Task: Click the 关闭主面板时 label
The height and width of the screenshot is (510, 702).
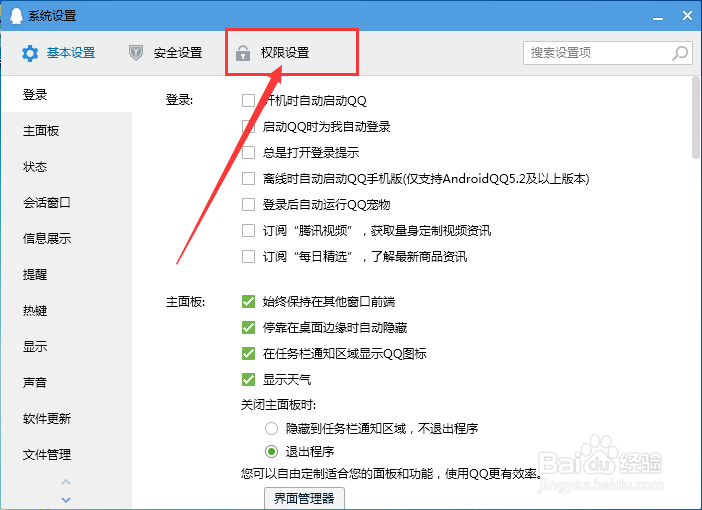Action: pos(278,405)
